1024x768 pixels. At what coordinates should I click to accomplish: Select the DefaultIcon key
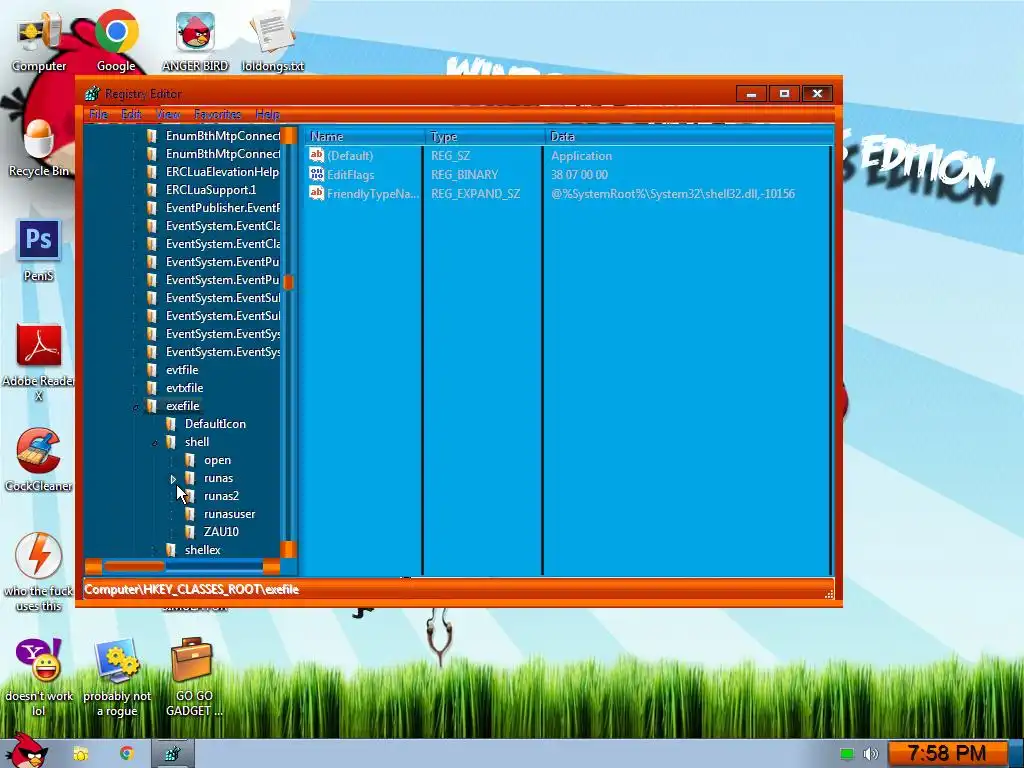(215, 424)
